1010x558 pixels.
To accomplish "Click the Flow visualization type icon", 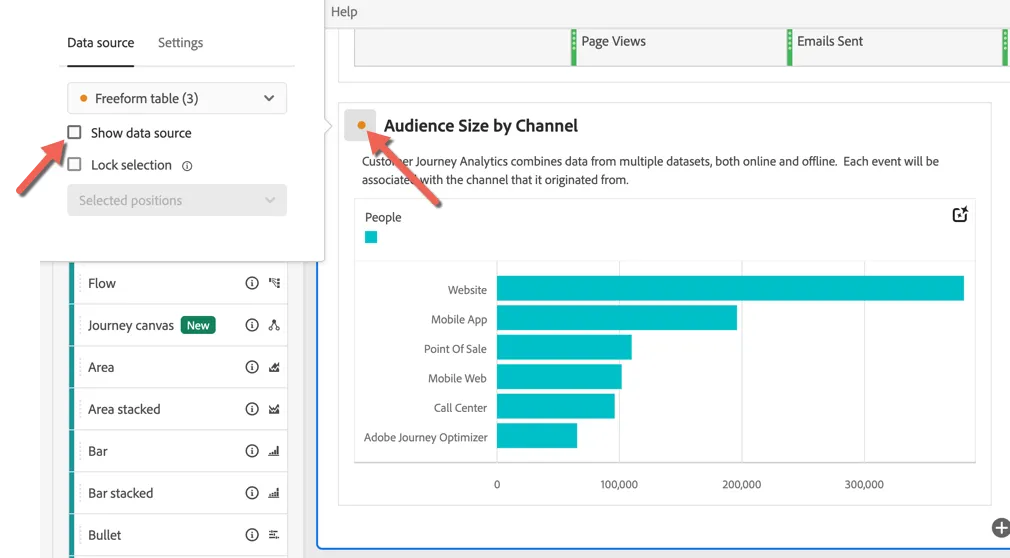I will tap(274, 283).
